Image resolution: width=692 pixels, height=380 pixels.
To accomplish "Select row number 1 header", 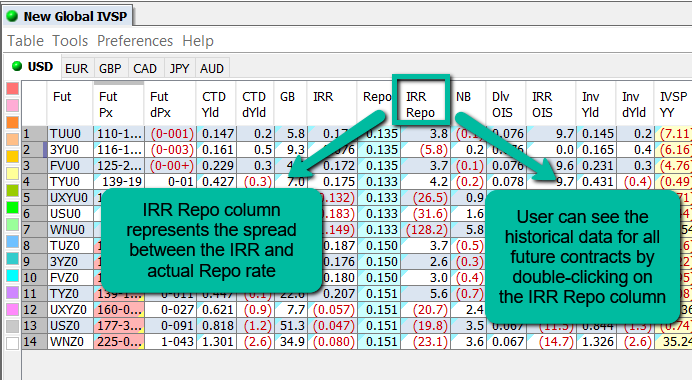I will 34,134.
